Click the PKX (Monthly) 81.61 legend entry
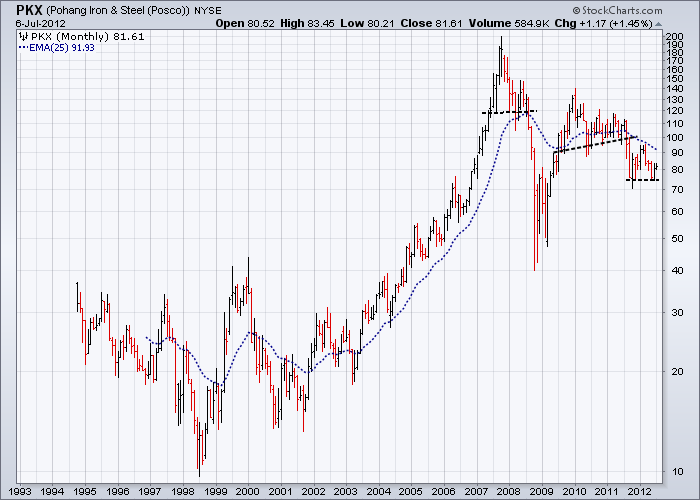The width and height of the screenshot is (700, 500). pyautogui.click(x=88, y=37)
